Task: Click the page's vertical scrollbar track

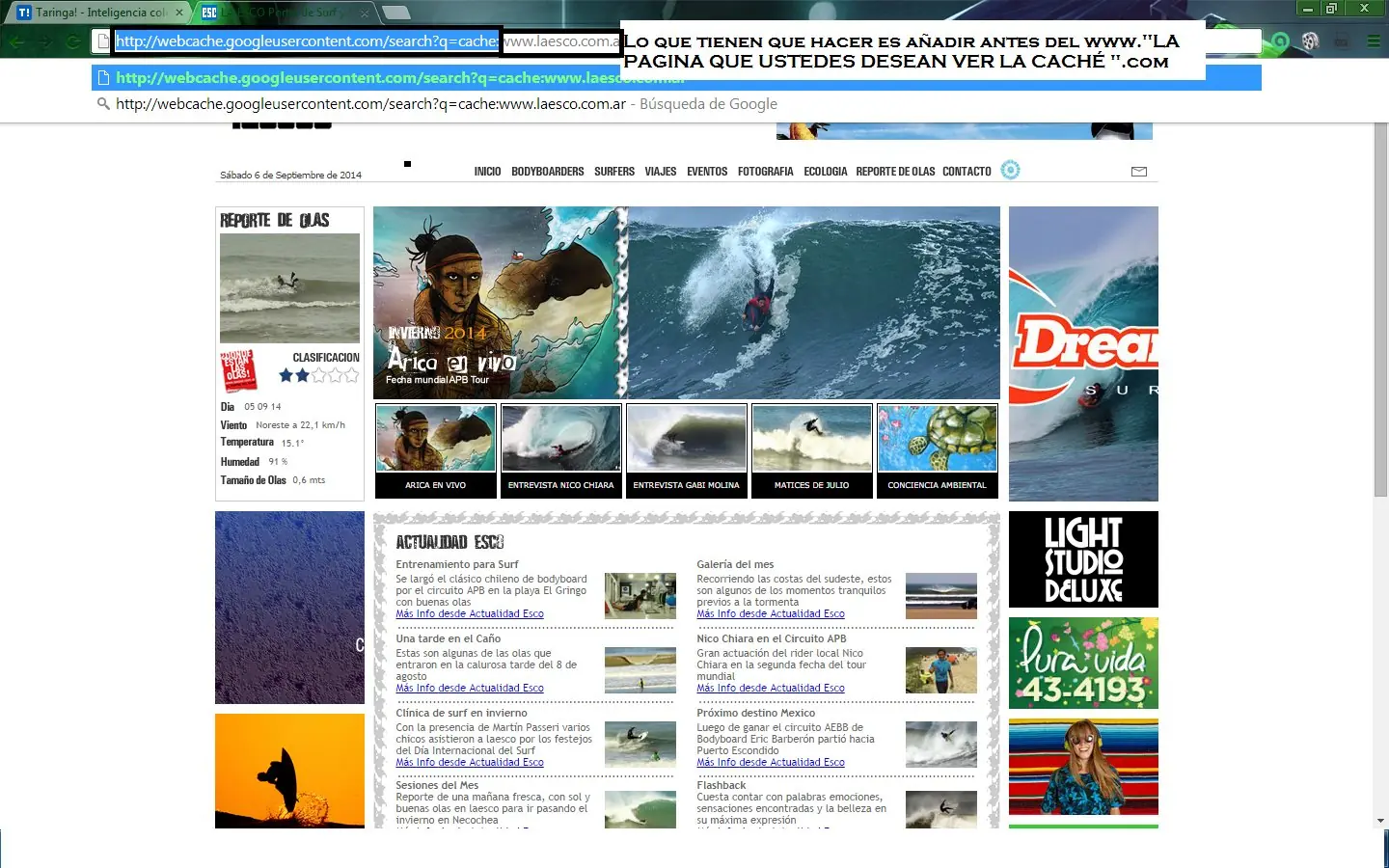Action: point(1381,469)
